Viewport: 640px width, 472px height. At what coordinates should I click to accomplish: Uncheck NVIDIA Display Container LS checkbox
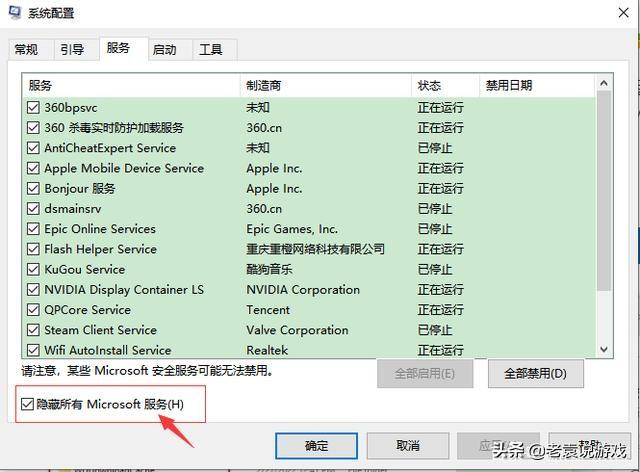click(33, 289)
